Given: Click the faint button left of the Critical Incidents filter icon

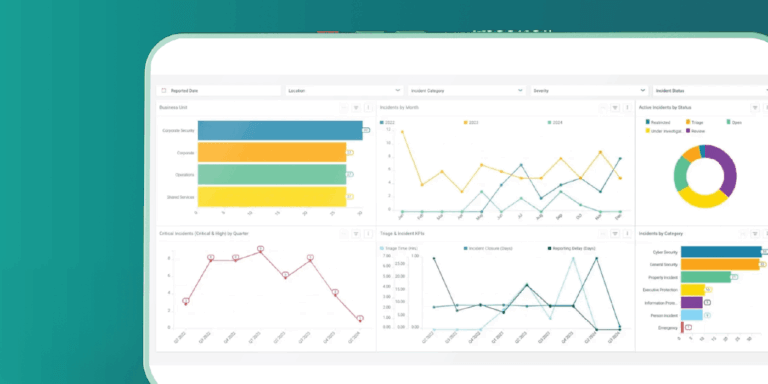Looking at the screenshot, I should point(344,234).
